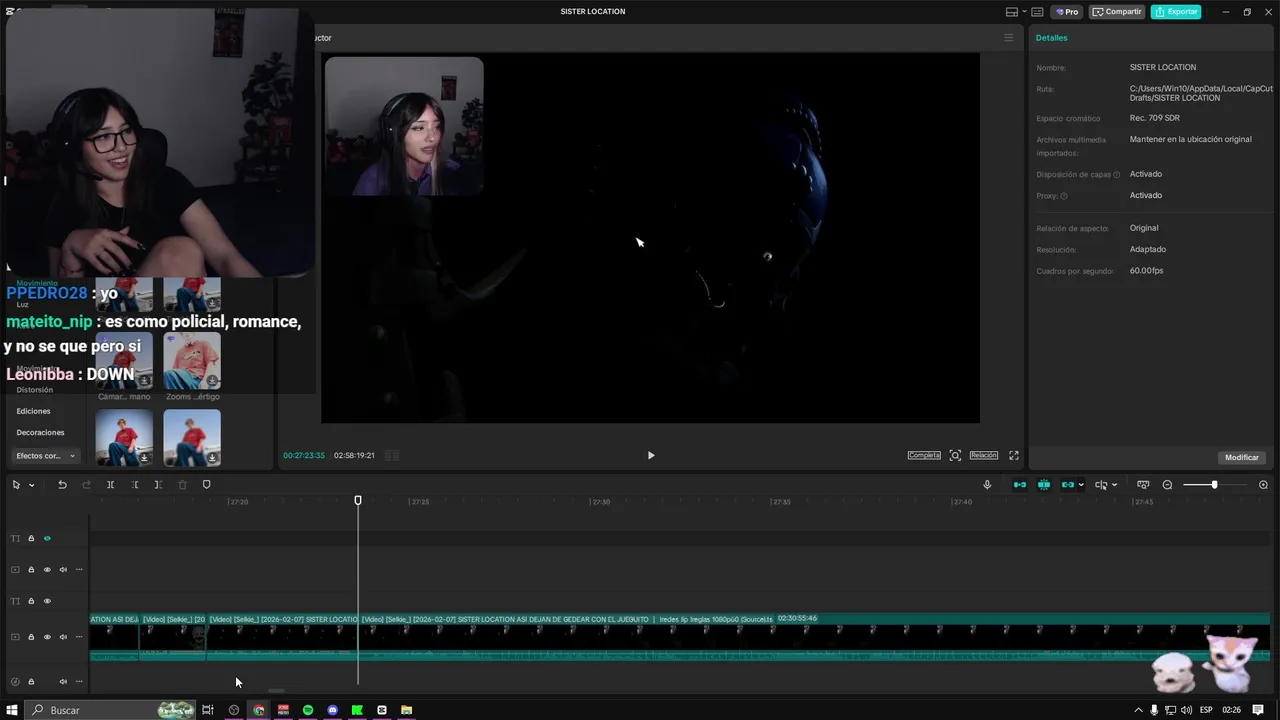Select the pointer selection tool in timeline toolbar
Viewport: 1280px width, 720px height.
[16, 485]
